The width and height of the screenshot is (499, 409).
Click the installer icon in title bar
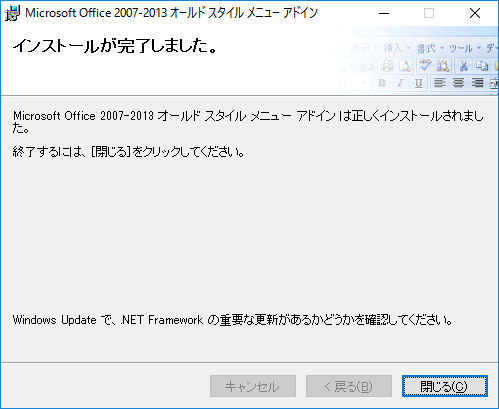pos(12,13)
